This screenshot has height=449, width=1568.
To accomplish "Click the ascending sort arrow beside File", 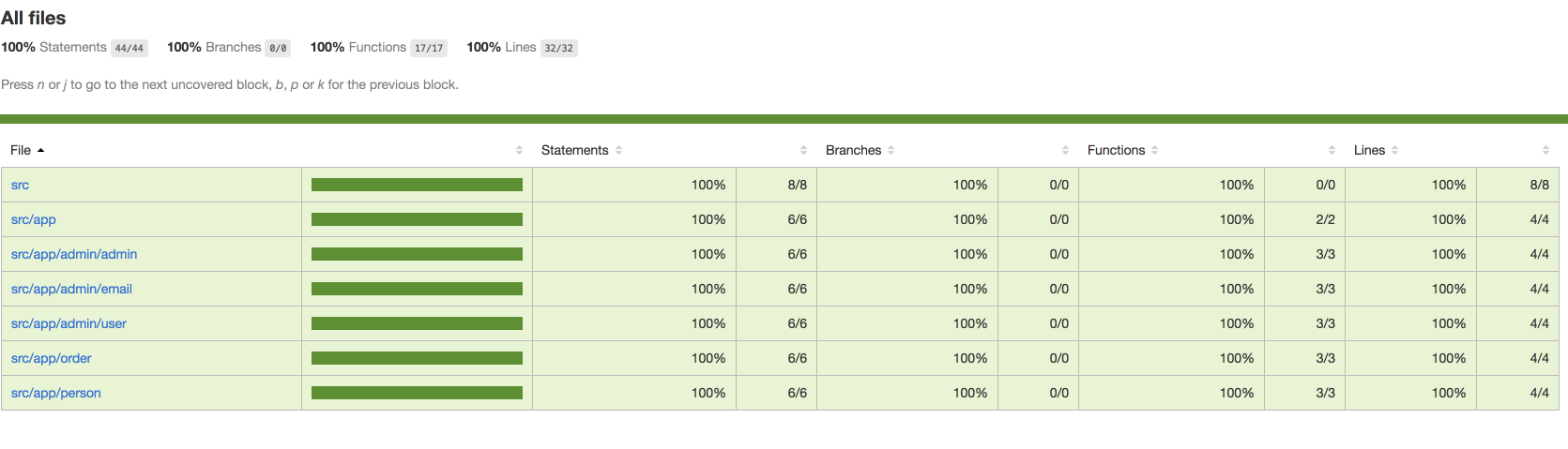I will tap(41, 150).
